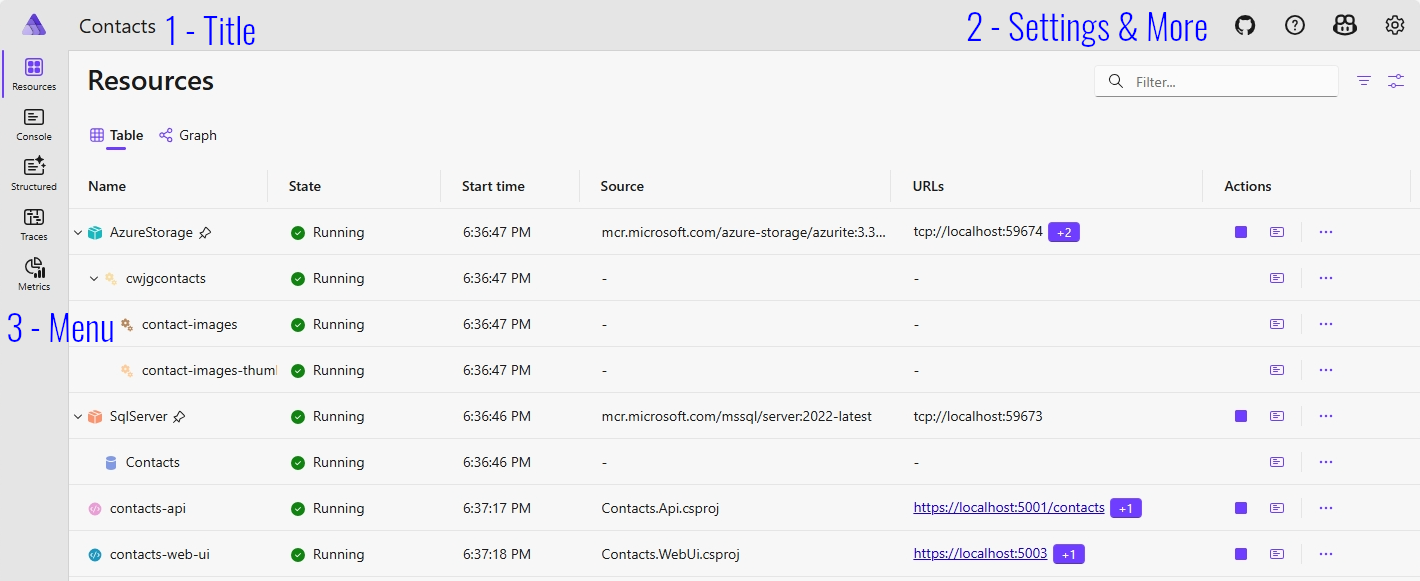This screenshot has height=581, width=1420.
Task: Stop the contacts-web-ui resource
Action: click(1241, 554)
